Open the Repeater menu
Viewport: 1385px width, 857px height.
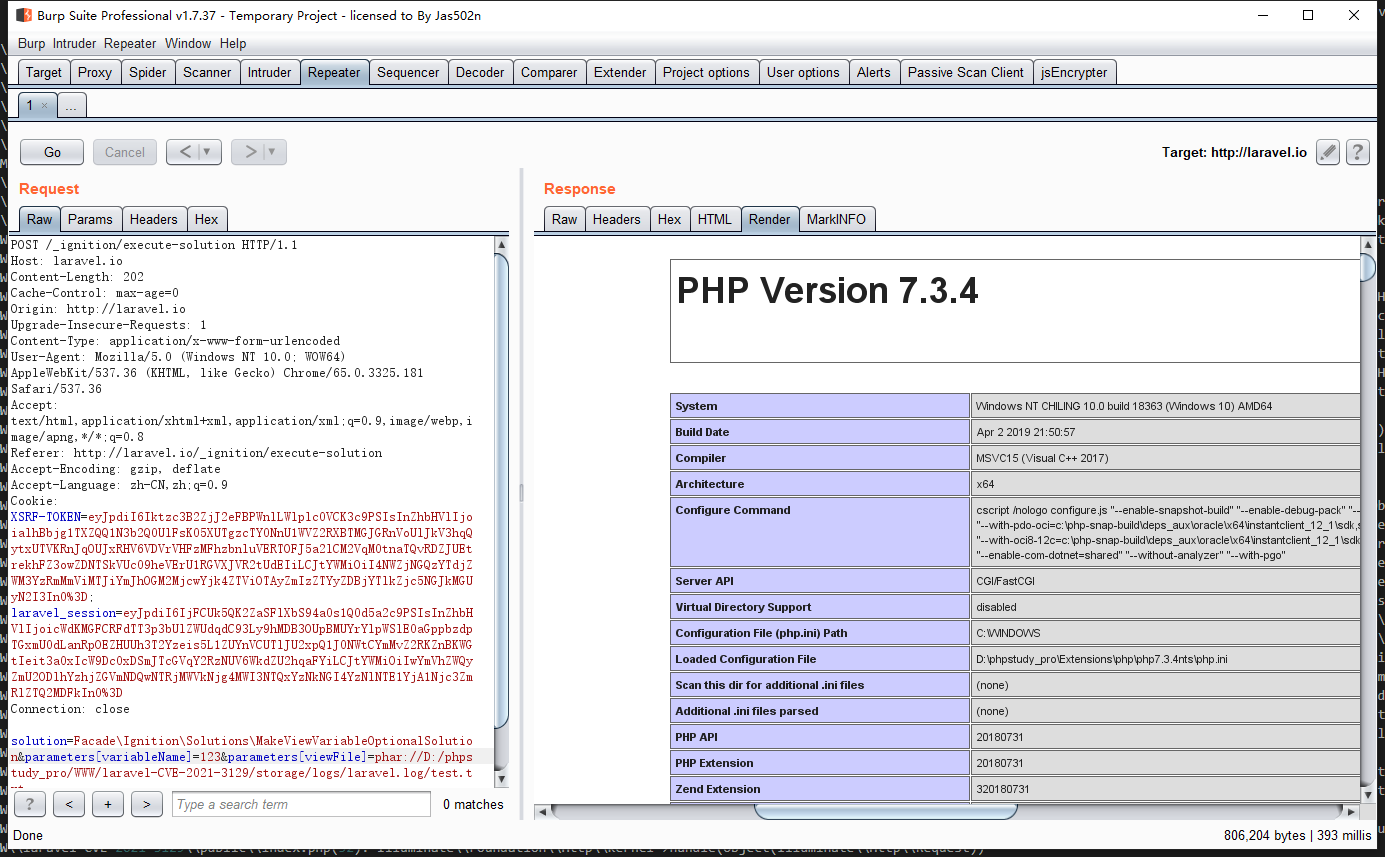click(x=130, y=43)
